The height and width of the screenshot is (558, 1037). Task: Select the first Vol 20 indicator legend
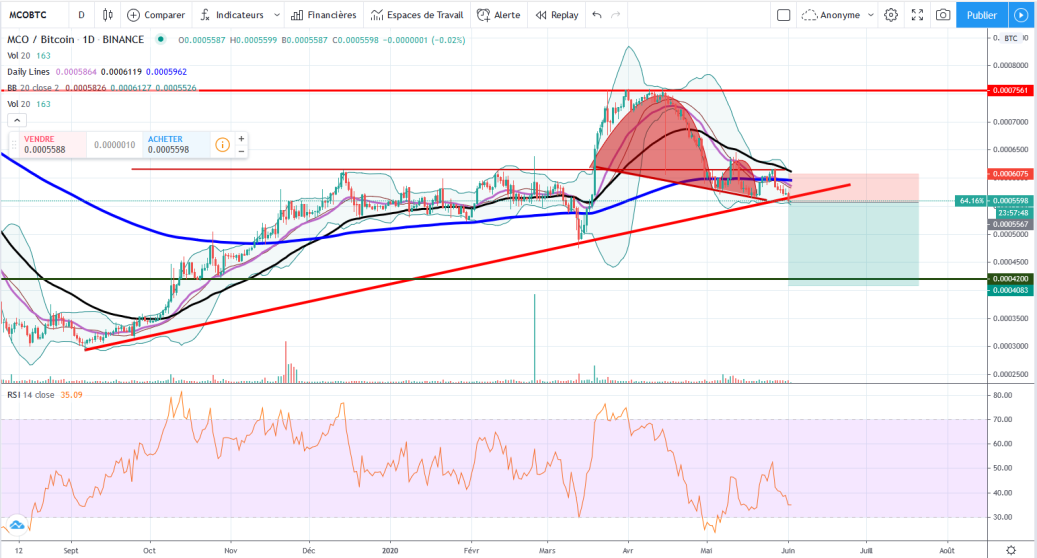coord(19,56)
